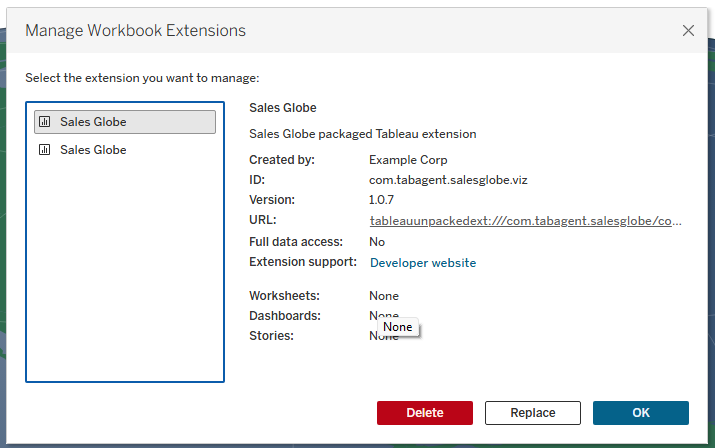The width and height of the screenshot is (715, 448).
Task: Click the chart icon of unhighlighted Sales Globe
Action: [x=45, y=150]
